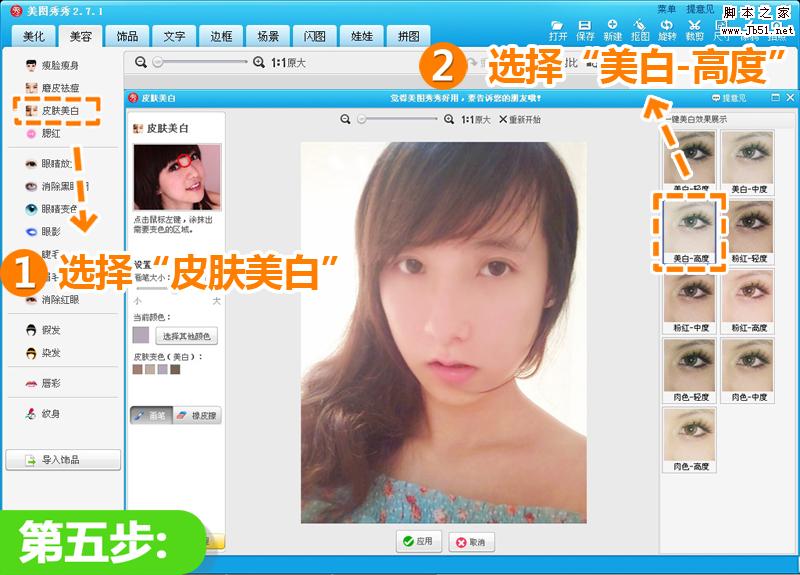Switch to the 橡皮擦 eraser mode
The height and width of the screenshot is (575, 800).
tap(197, 415)
